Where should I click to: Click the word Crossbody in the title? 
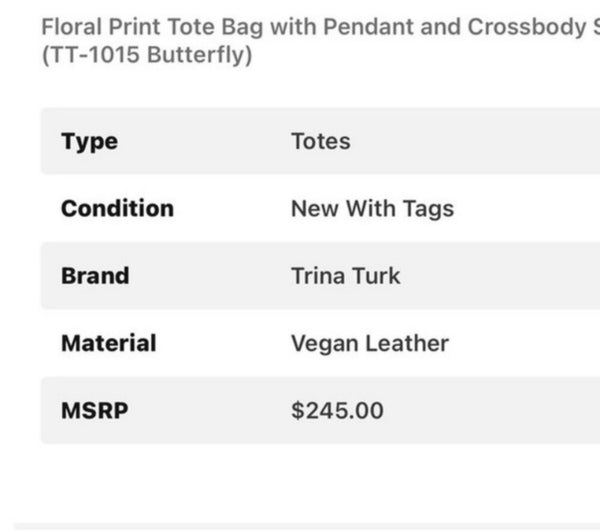pyautogui.click(x=527, y=28)
